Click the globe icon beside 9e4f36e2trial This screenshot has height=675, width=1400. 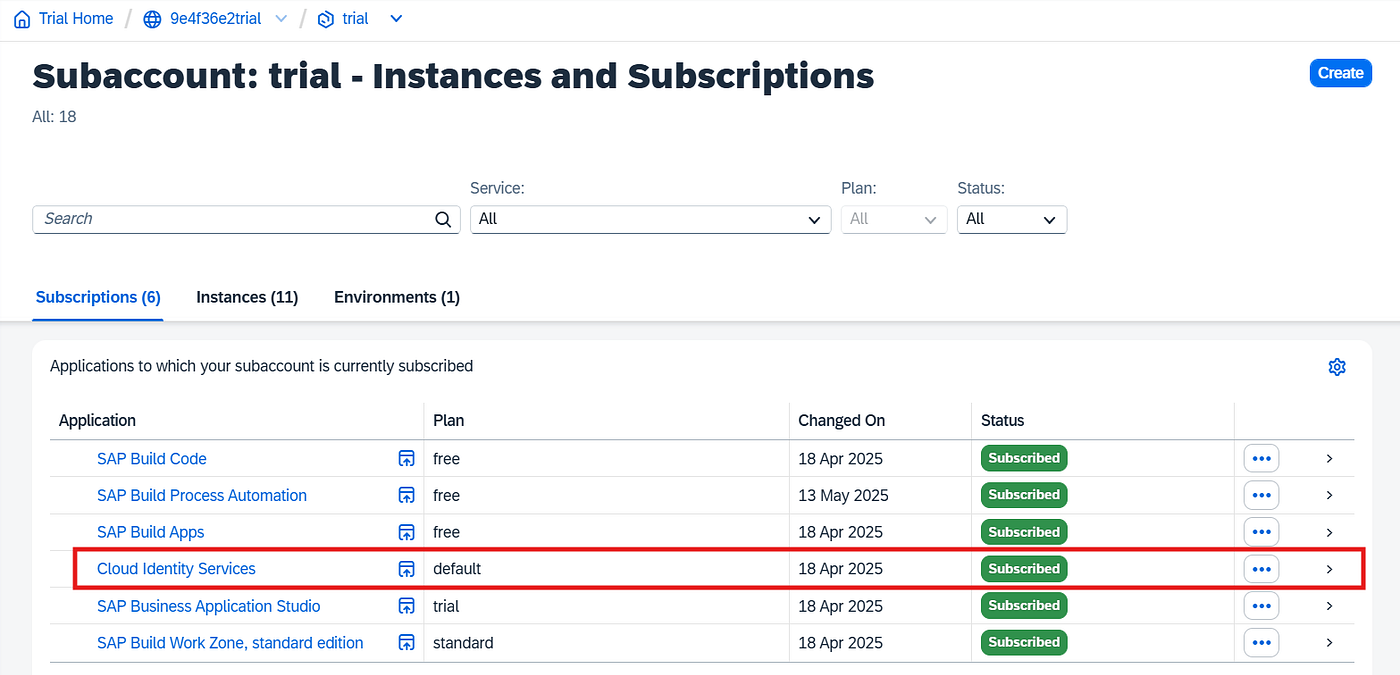(x=152, y=19)
